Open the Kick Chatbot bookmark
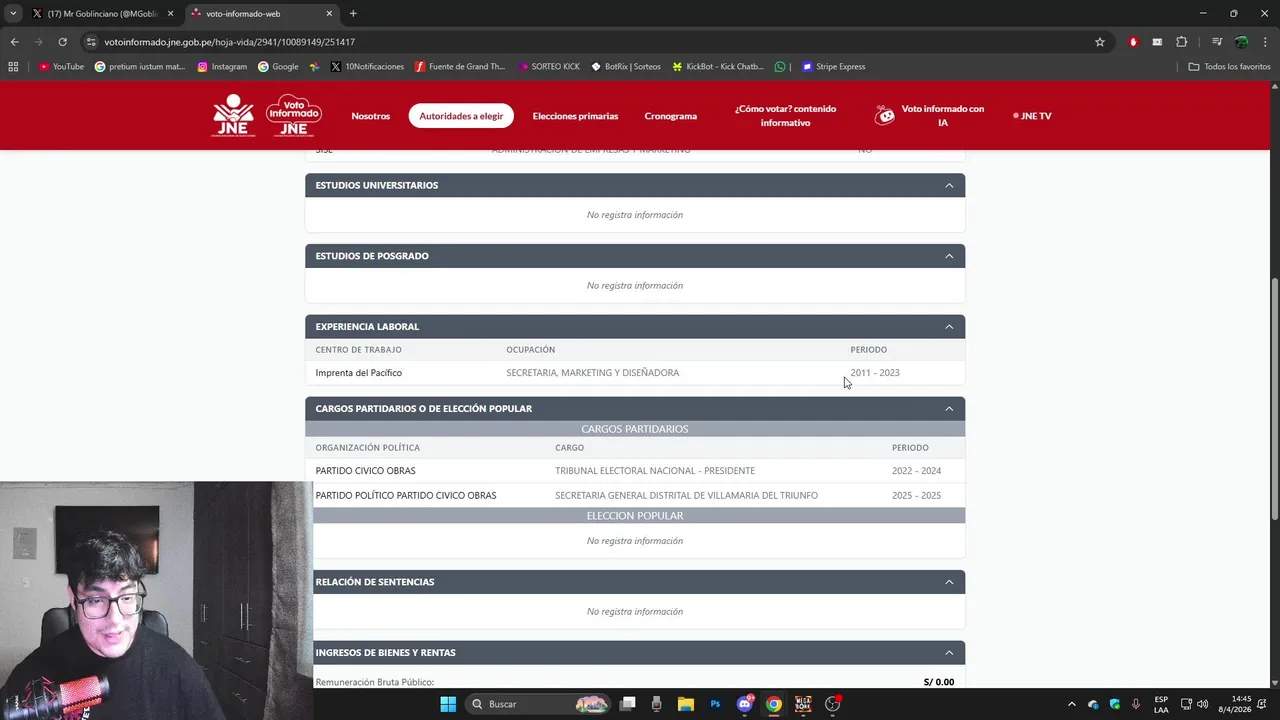This screenshot has width=1280, height=720. click(717, 67)
